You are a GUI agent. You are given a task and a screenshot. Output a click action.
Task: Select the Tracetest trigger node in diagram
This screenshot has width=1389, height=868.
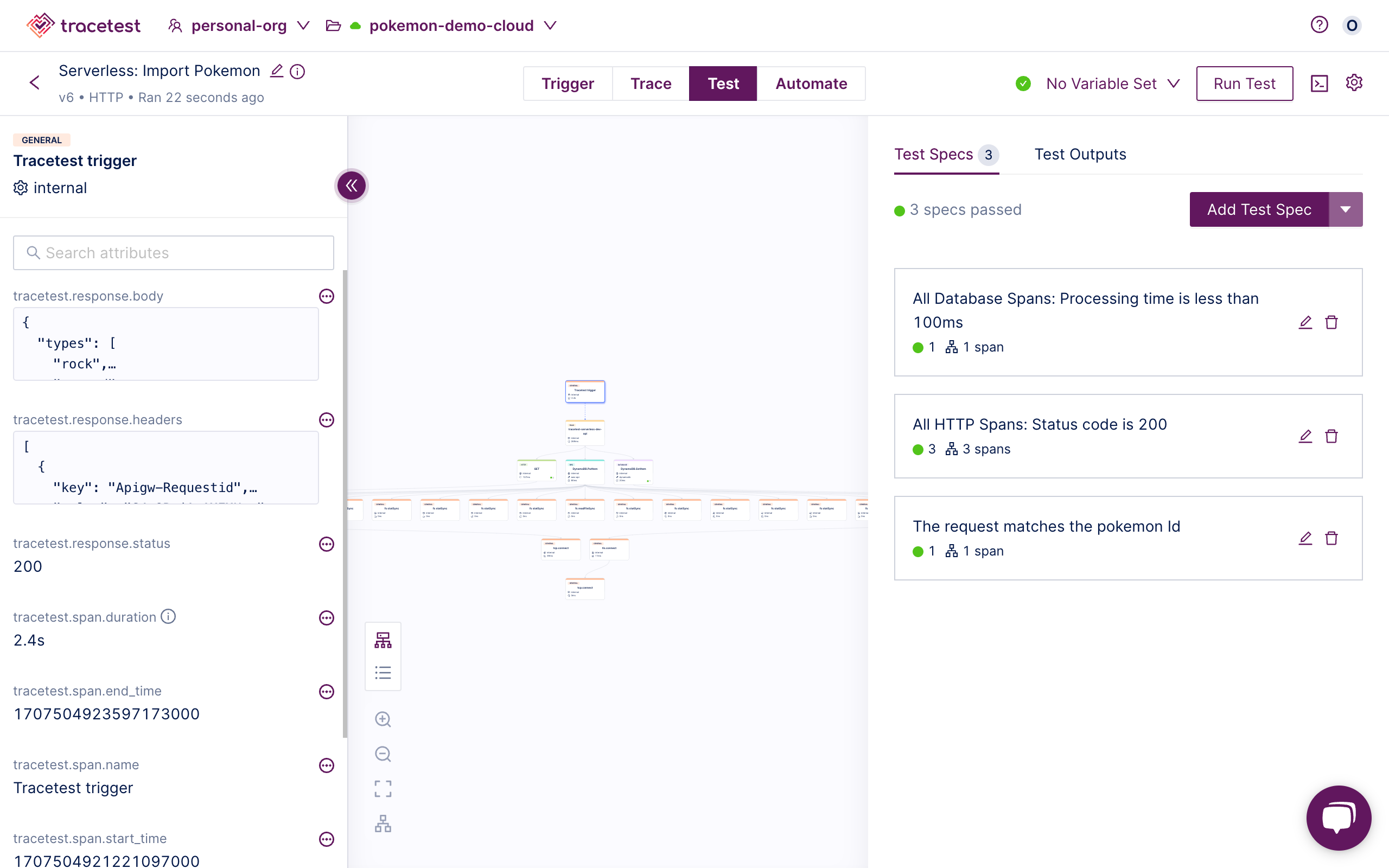[x=585, y=392]
